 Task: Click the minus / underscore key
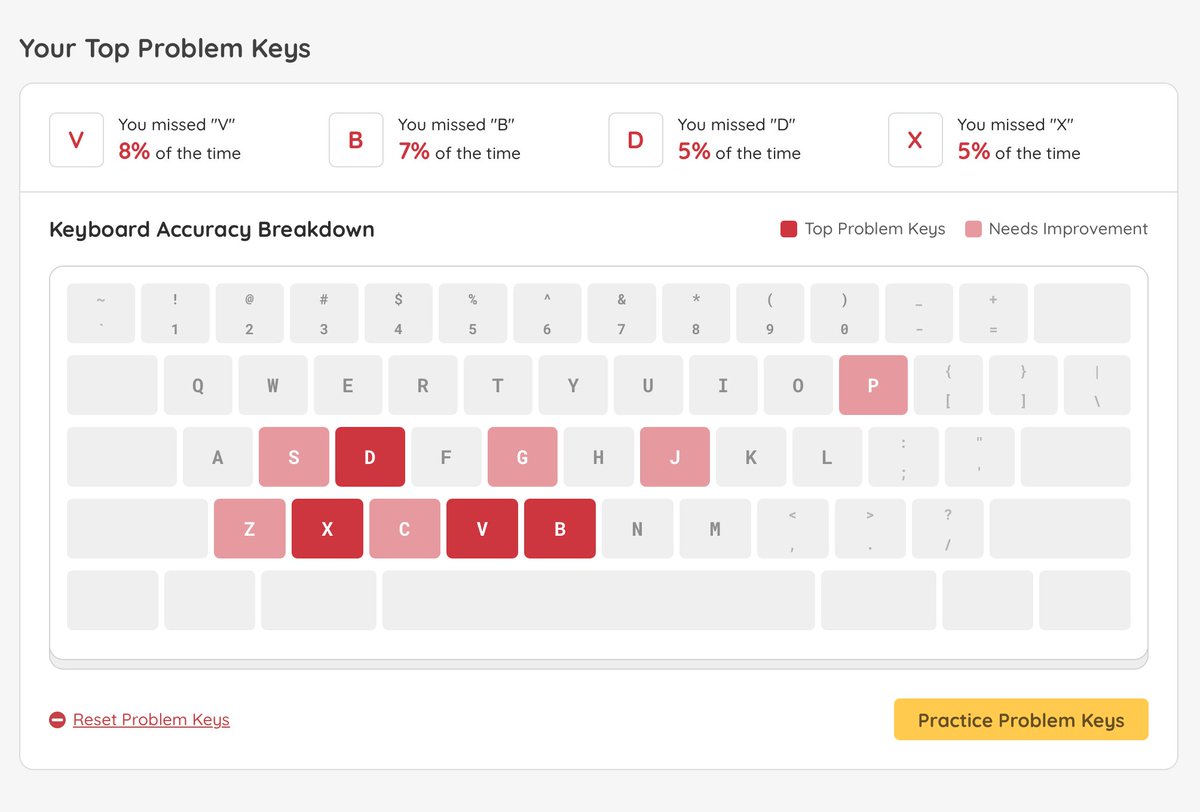919,313
